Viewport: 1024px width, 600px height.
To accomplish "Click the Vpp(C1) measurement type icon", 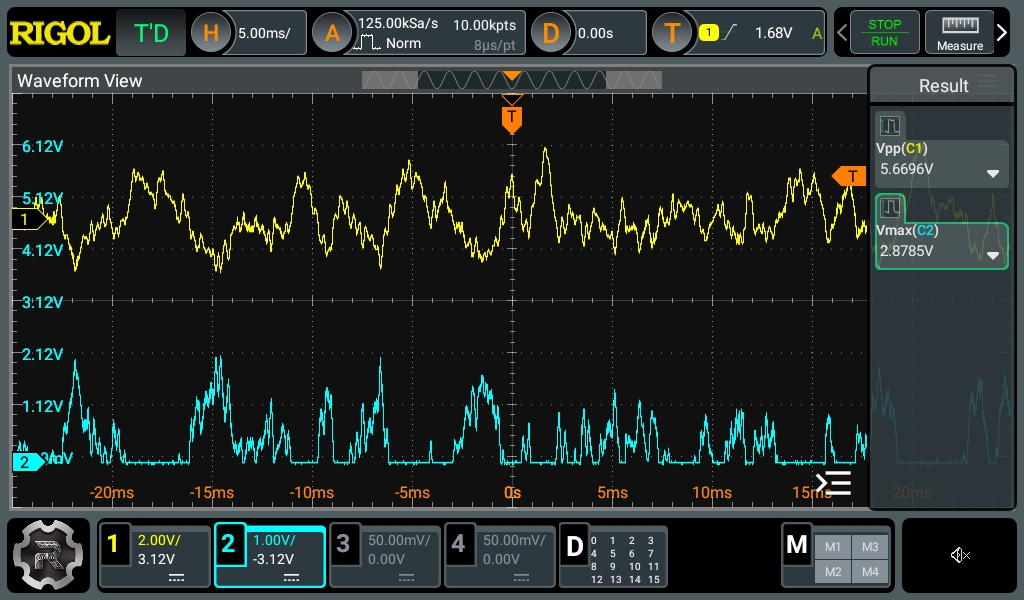I will tap(889, 125).
